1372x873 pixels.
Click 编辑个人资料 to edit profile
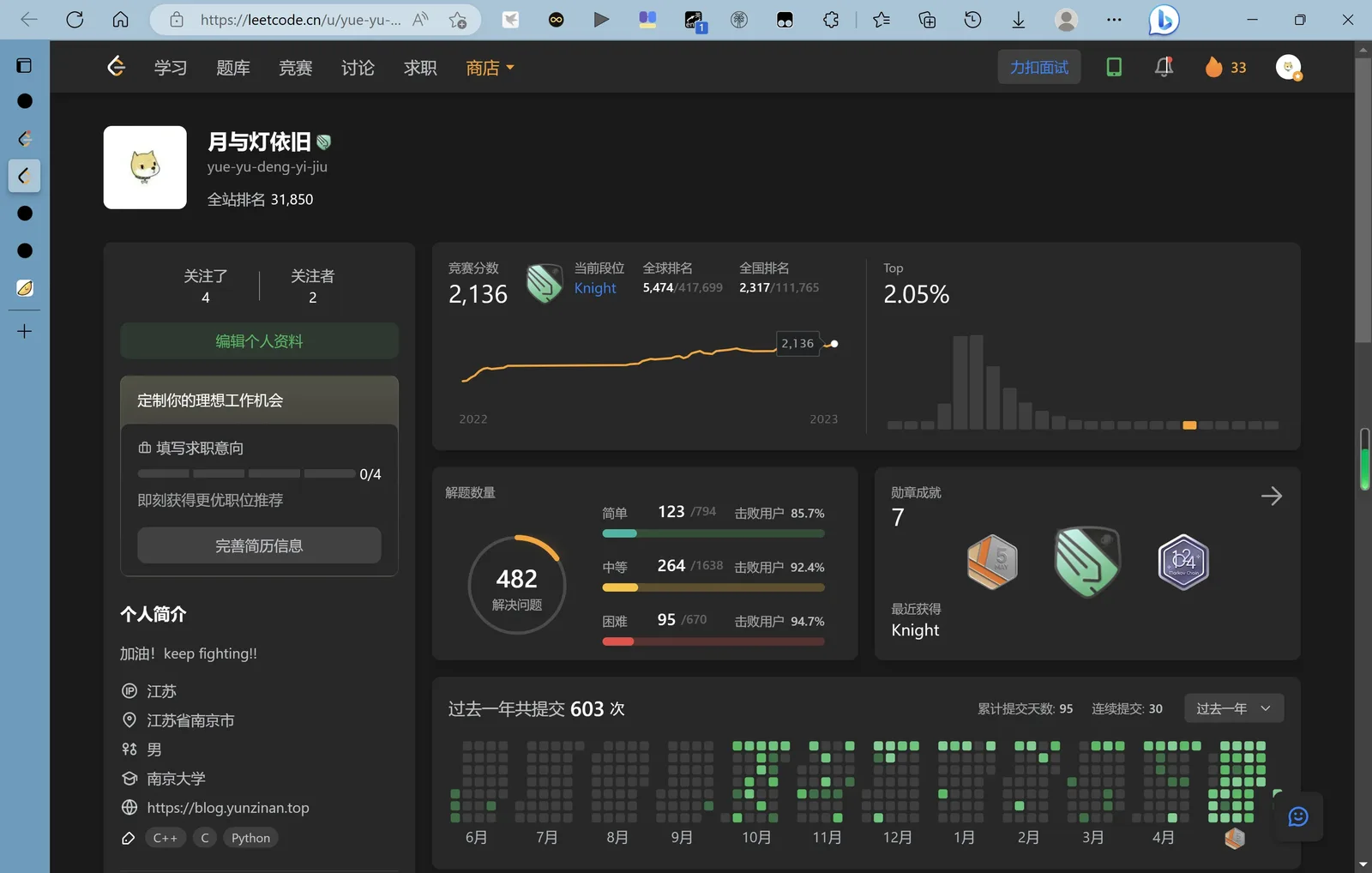tap(259, 341)
